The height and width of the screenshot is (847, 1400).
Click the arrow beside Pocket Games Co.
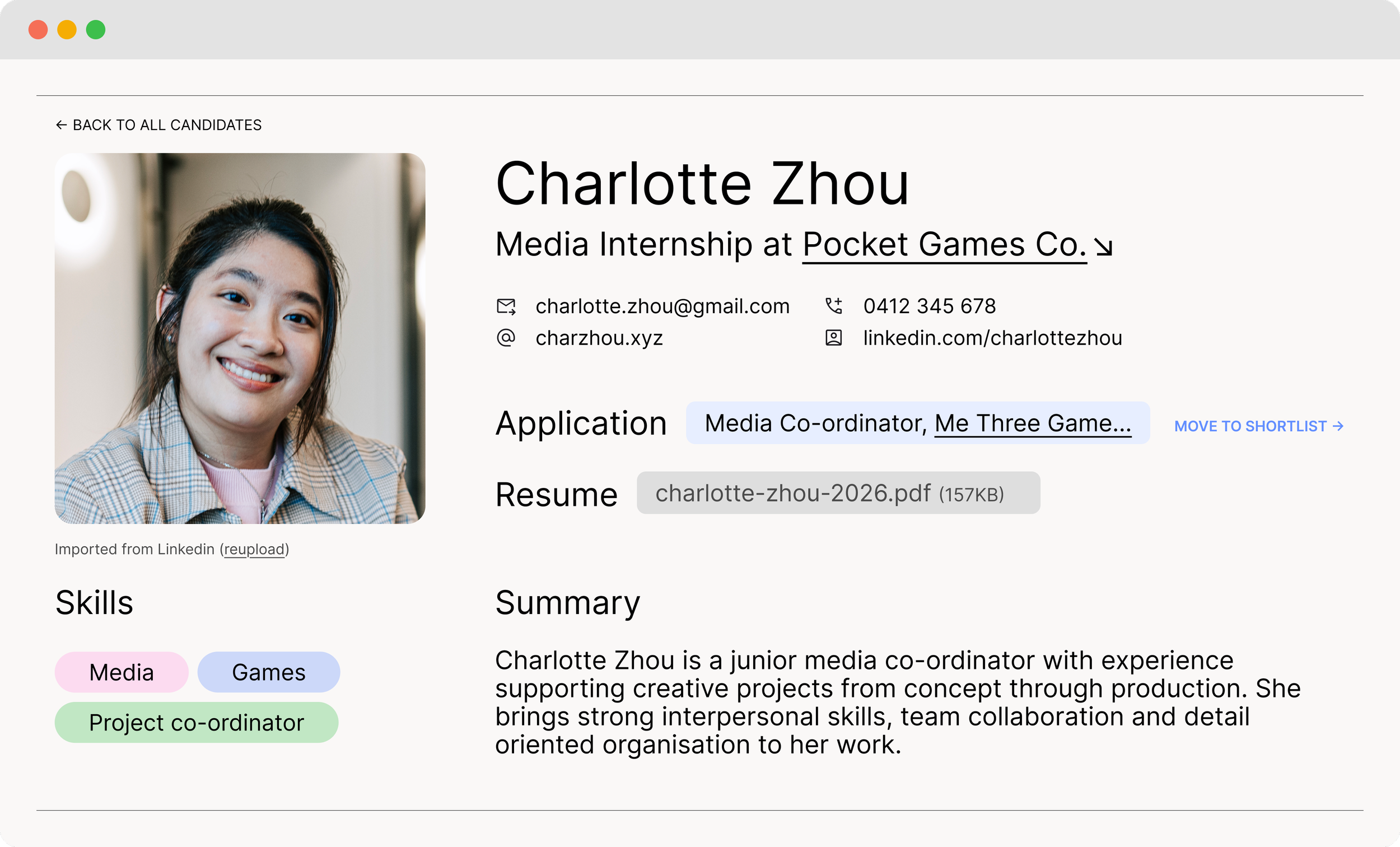(1103, 246)
